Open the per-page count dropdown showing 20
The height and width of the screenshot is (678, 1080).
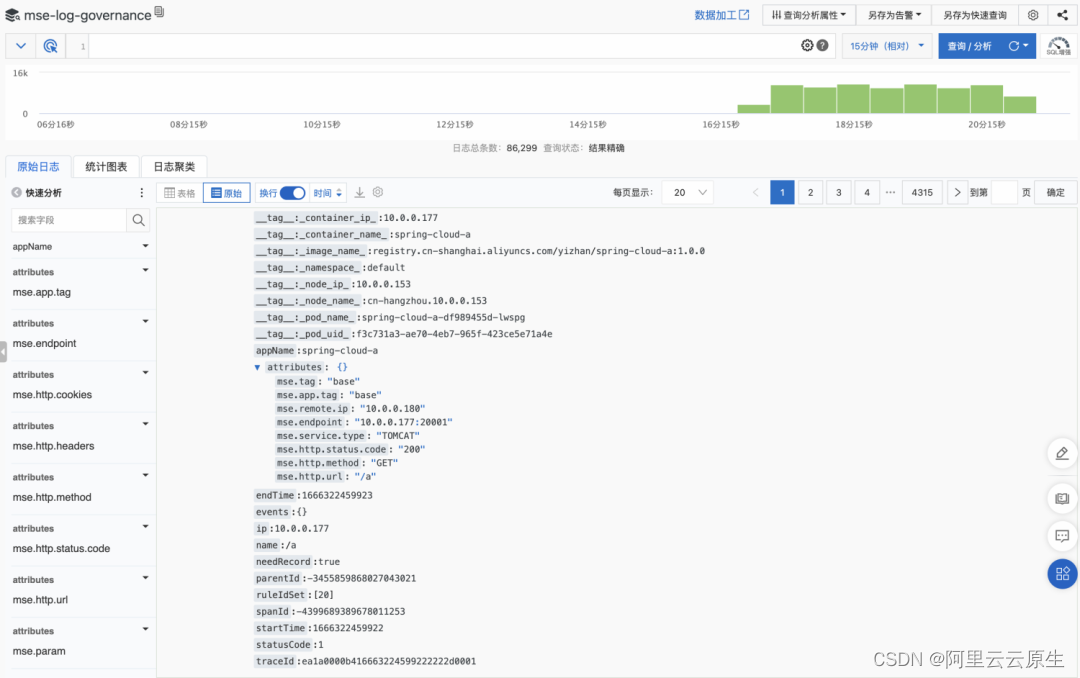[687, 193]
